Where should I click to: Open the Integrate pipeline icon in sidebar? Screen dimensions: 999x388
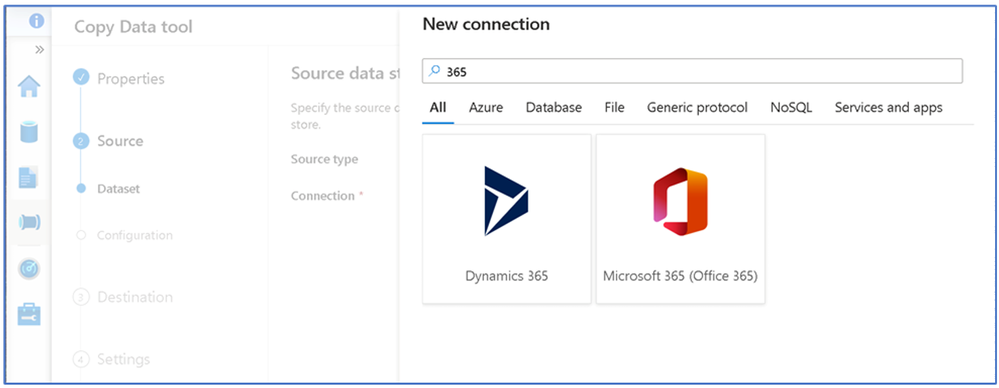pos(29,222)
